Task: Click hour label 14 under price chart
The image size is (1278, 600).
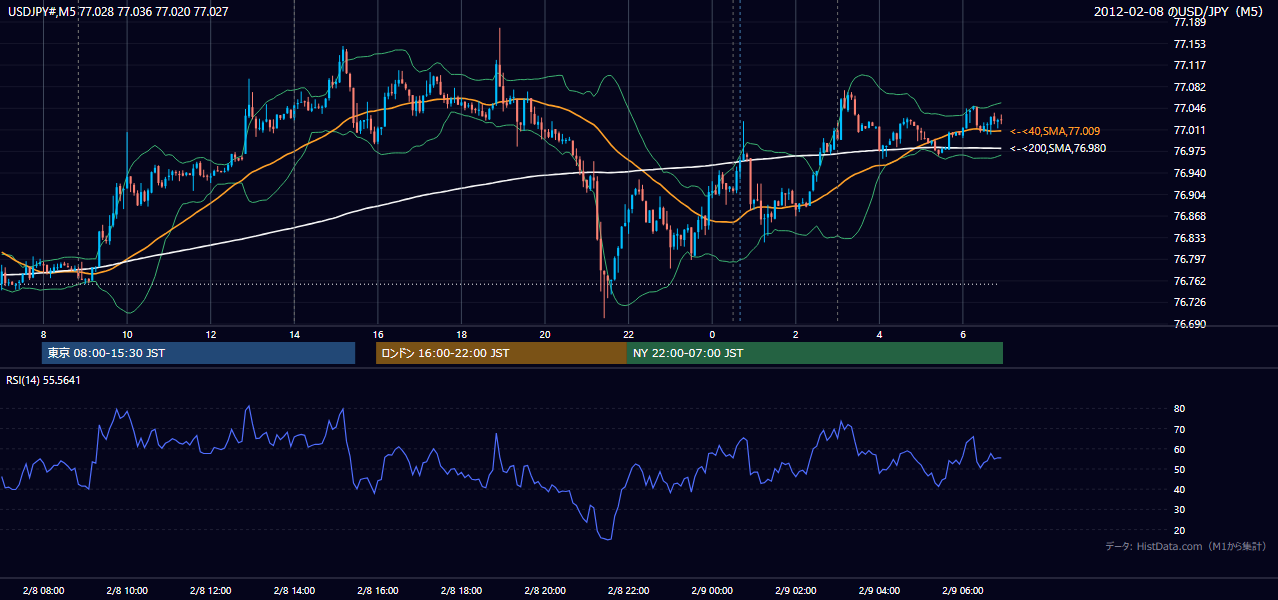Action: click(294, 334)
